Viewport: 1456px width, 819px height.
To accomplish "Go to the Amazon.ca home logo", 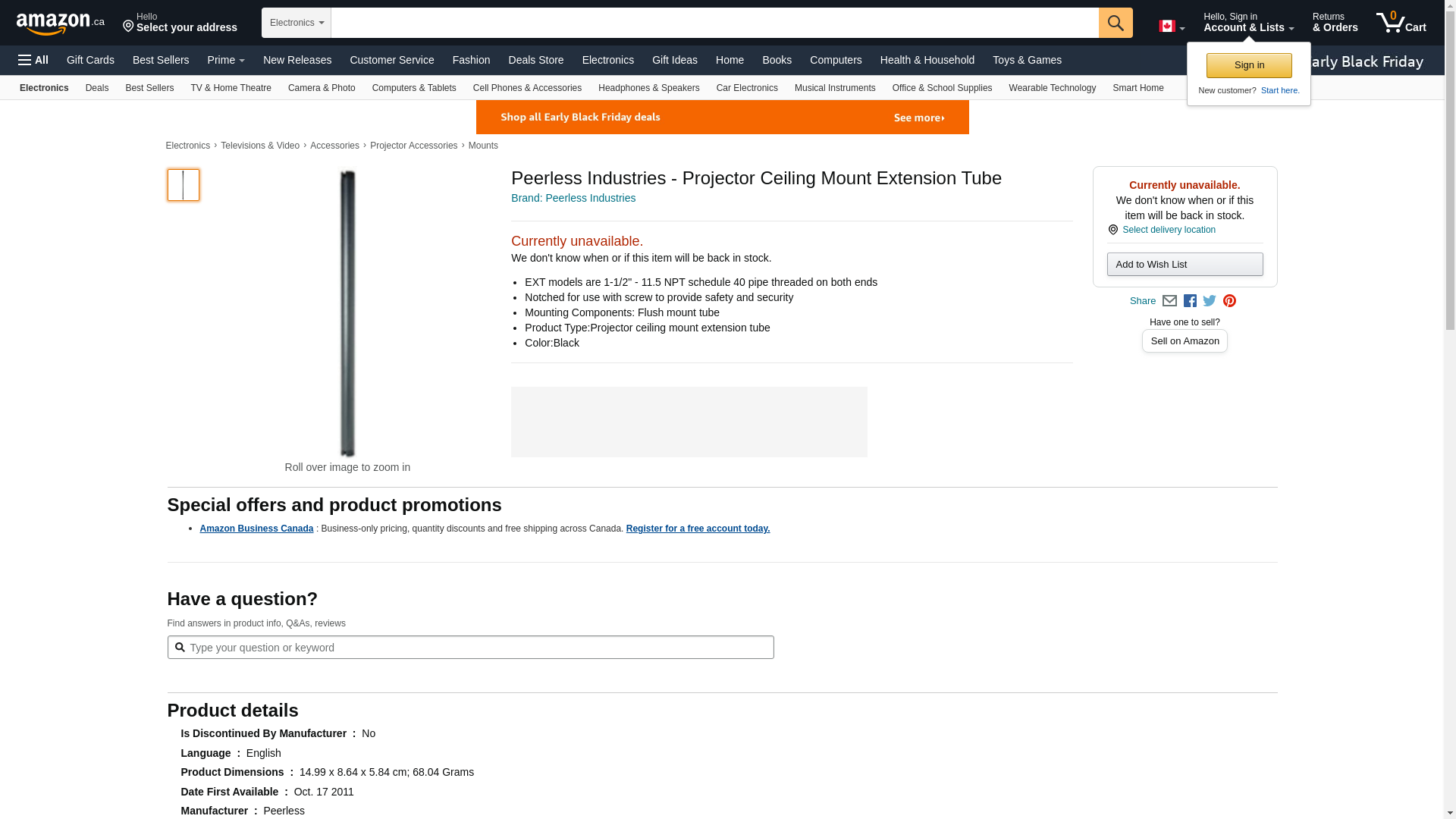I will pyautogui.click(x=60, y=24).
